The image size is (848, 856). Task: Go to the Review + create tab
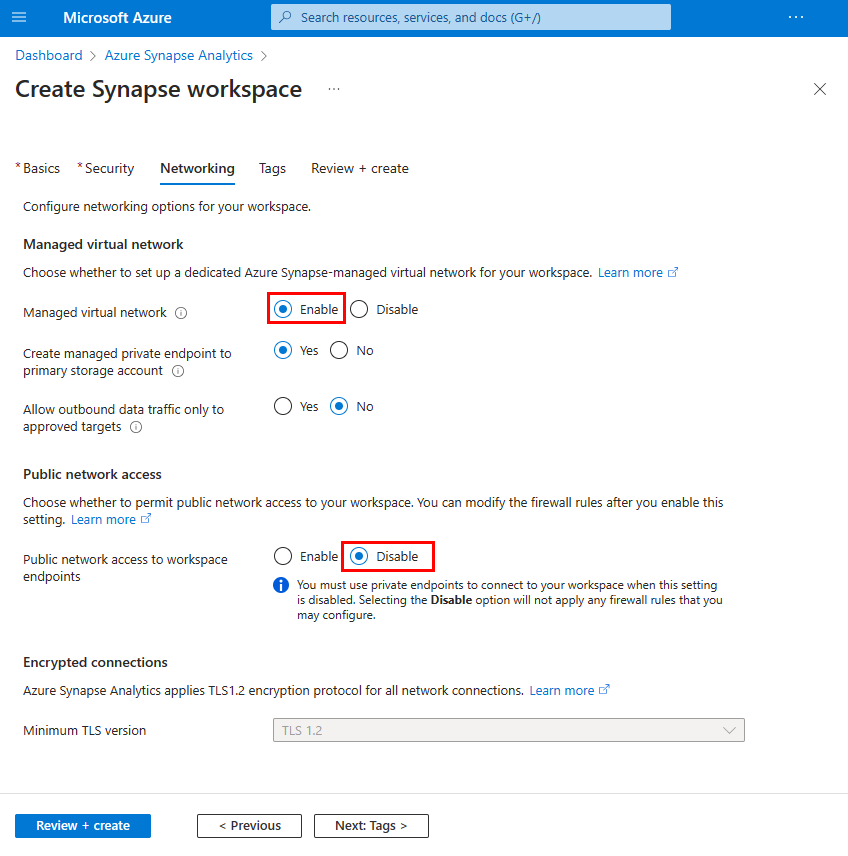pyautogui.click(x=359, y=169)
